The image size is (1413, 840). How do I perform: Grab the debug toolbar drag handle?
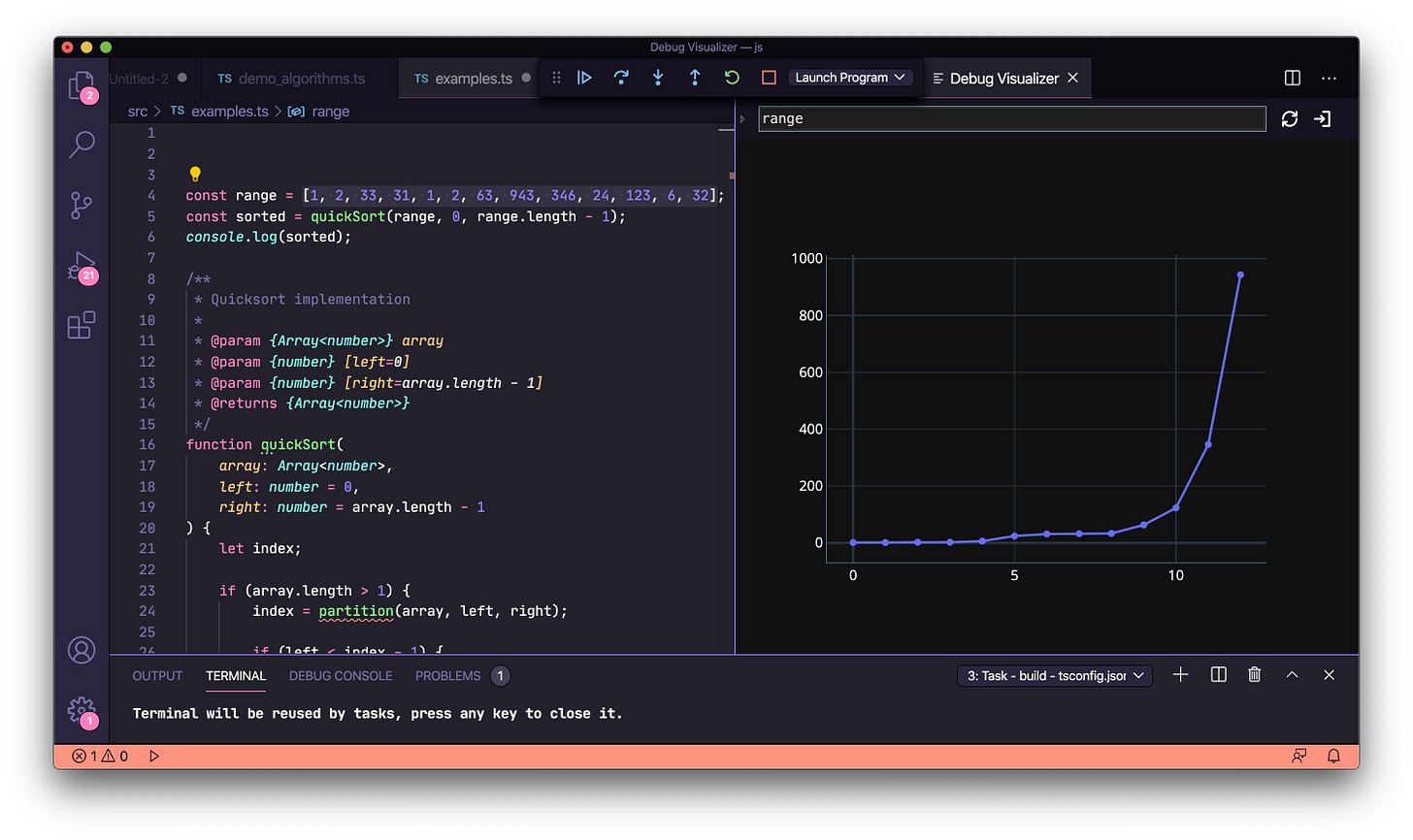pos(556,78)
